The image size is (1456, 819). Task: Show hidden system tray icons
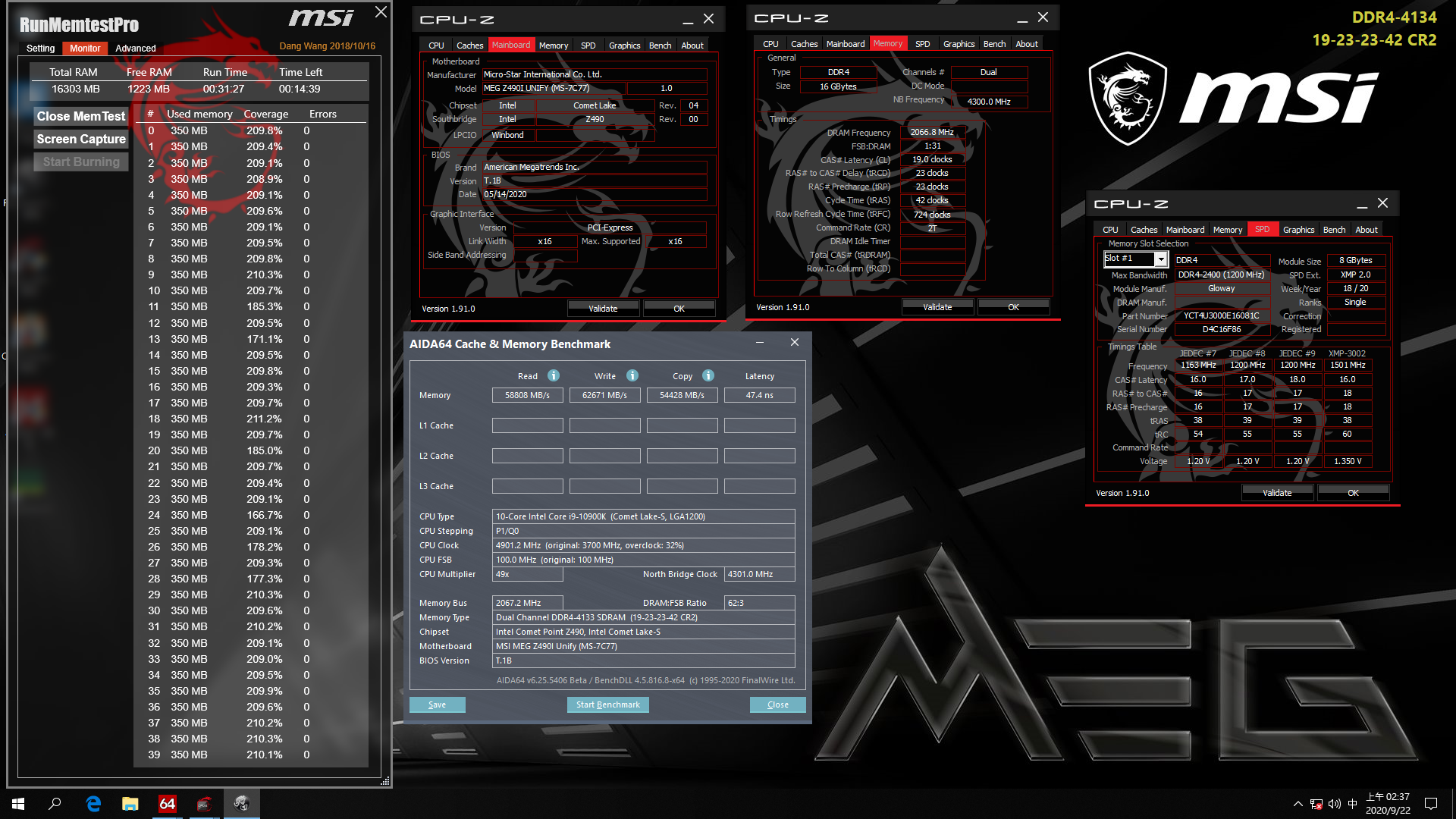coord(1298,804)
